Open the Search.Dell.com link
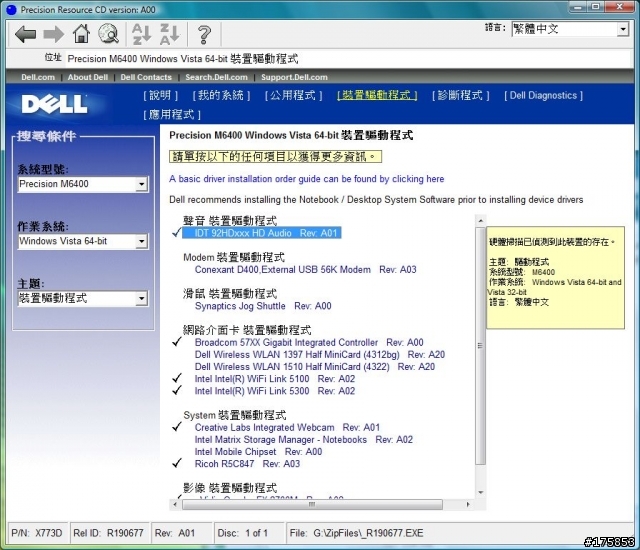640x550 pixels. coord(216,77)
